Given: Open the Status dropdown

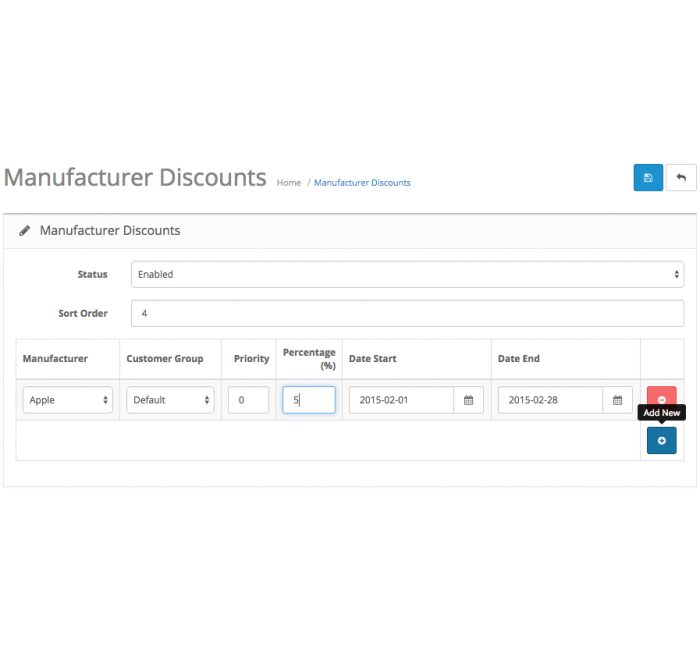Looking at the screenshot, I should pos(407,275).
